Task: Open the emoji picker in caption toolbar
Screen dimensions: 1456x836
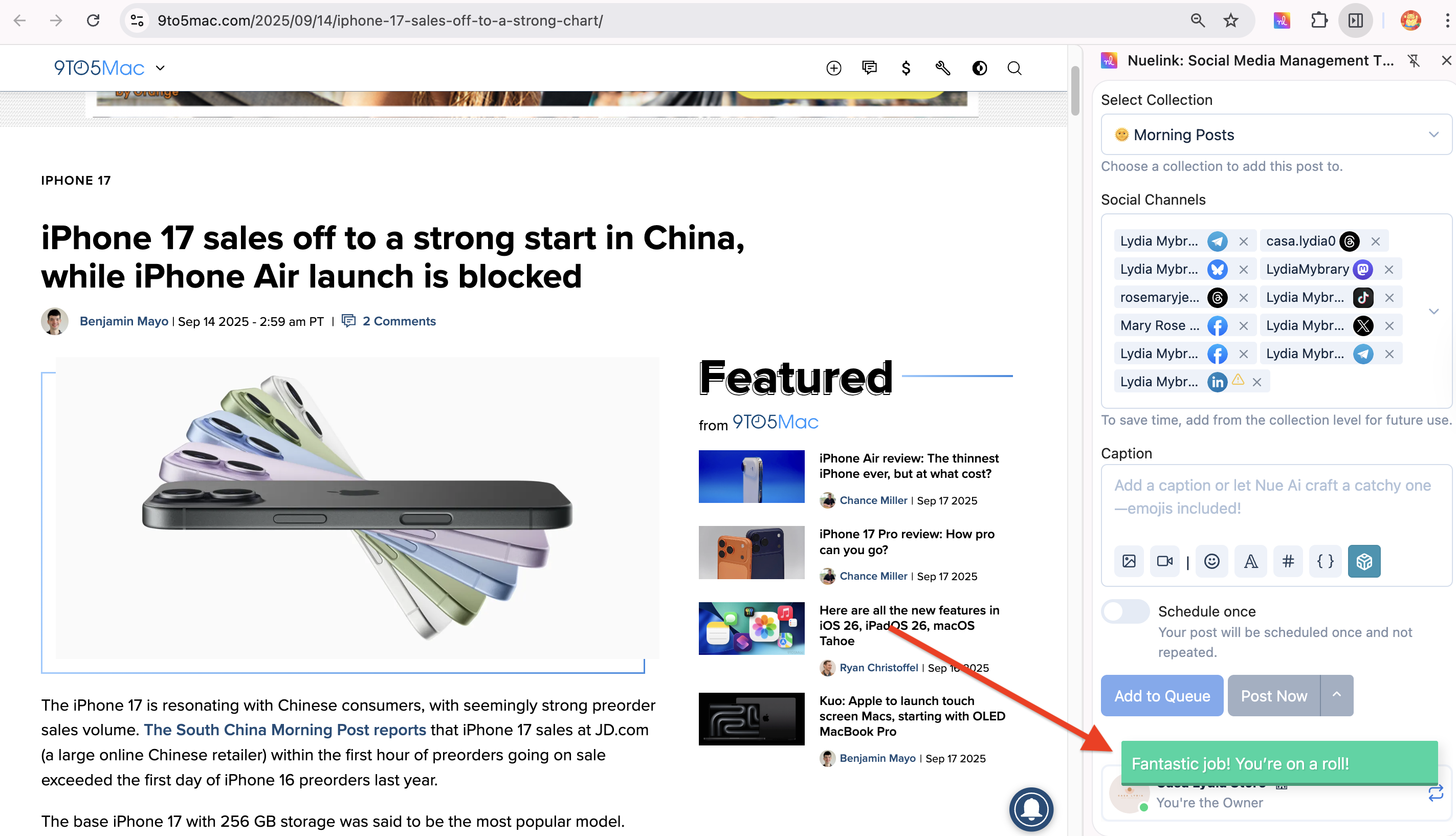Action: pyautogui.click(x=1211, y=561)
